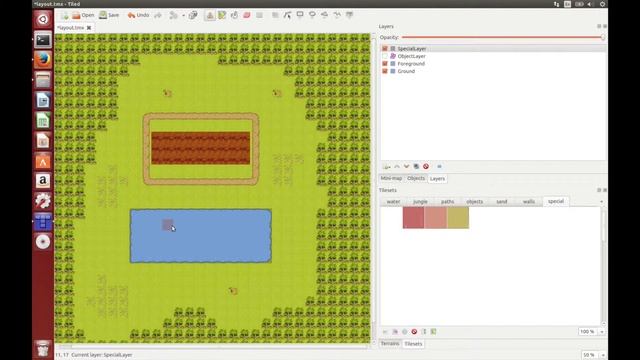The width and height of the screenshot is (640, 360).
Task: Click the Save button in toolbar
Action: coord(109,15)
